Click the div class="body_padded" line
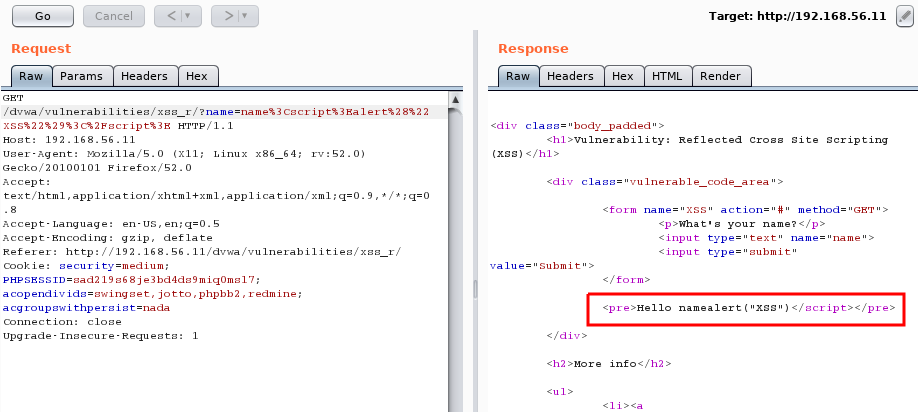Image resolution: width=918 pixels, height=412 pixels. click(x=577, y=126)
